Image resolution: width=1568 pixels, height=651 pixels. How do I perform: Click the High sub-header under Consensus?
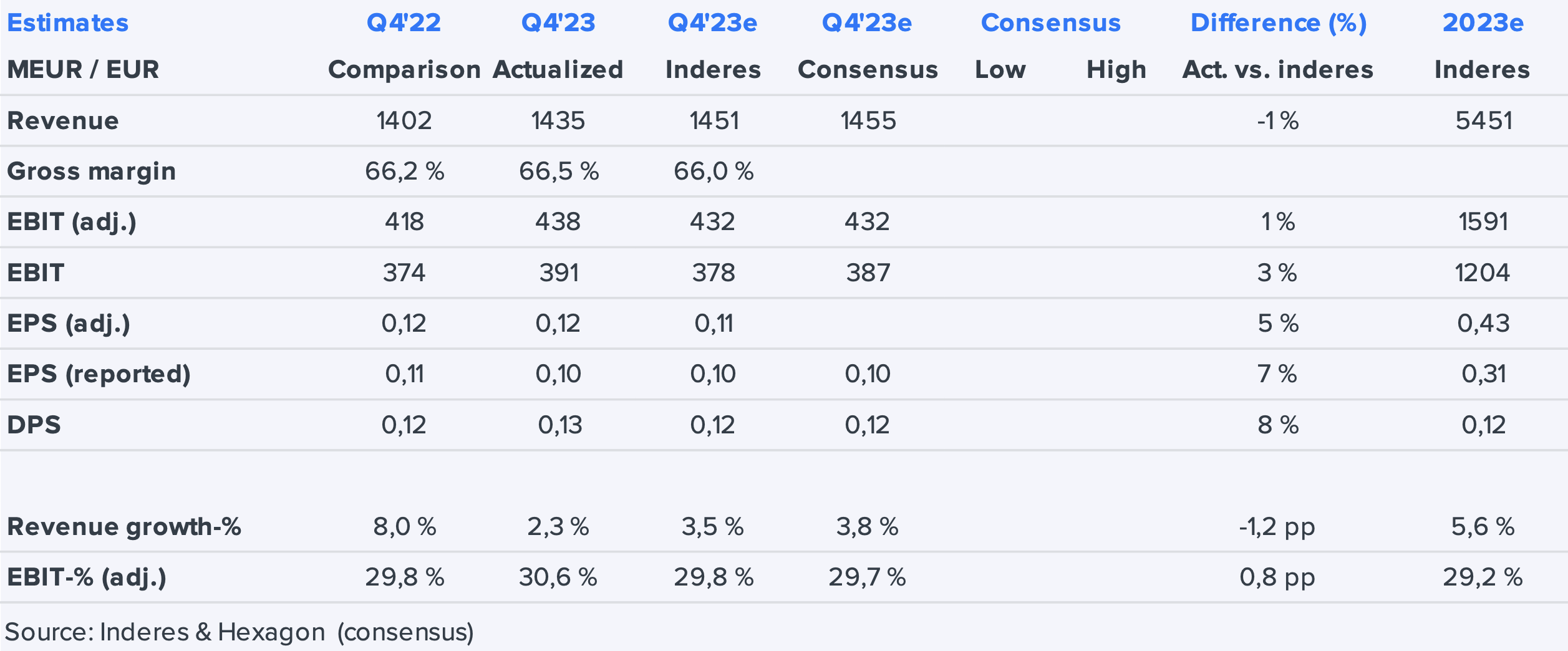[x=1116, y=69]
